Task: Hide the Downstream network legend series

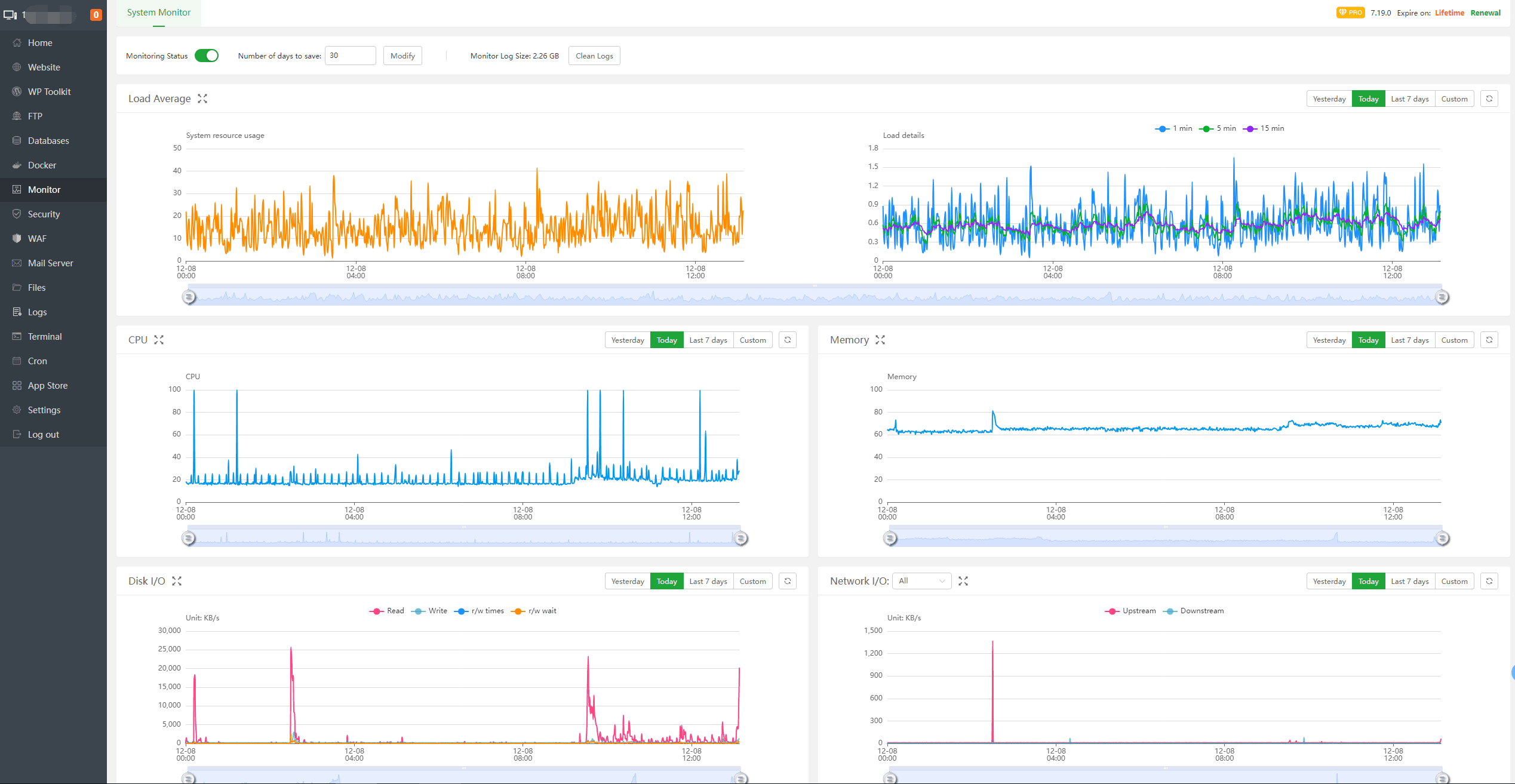Action: 1194,611
